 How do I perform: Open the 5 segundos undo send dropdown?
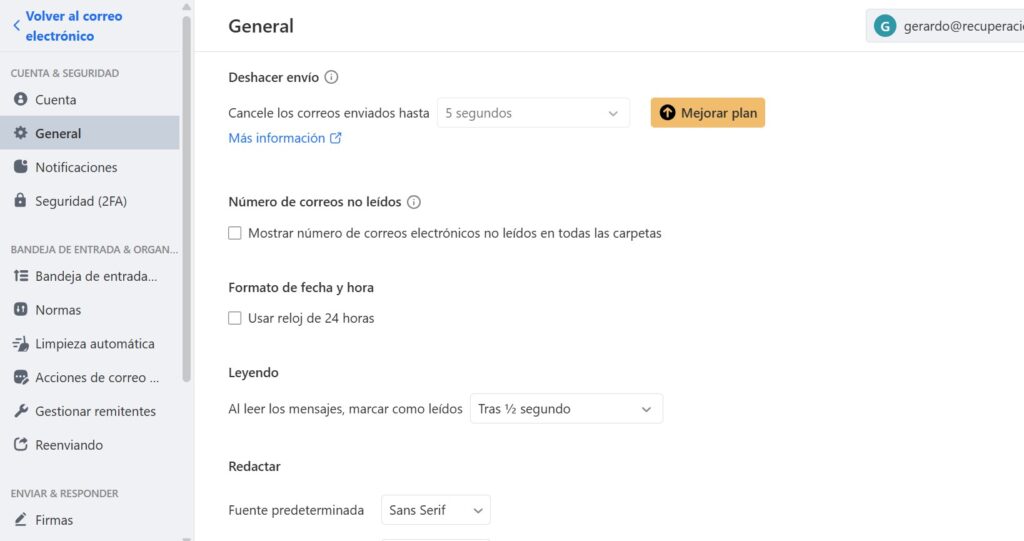tap(533, 113)
